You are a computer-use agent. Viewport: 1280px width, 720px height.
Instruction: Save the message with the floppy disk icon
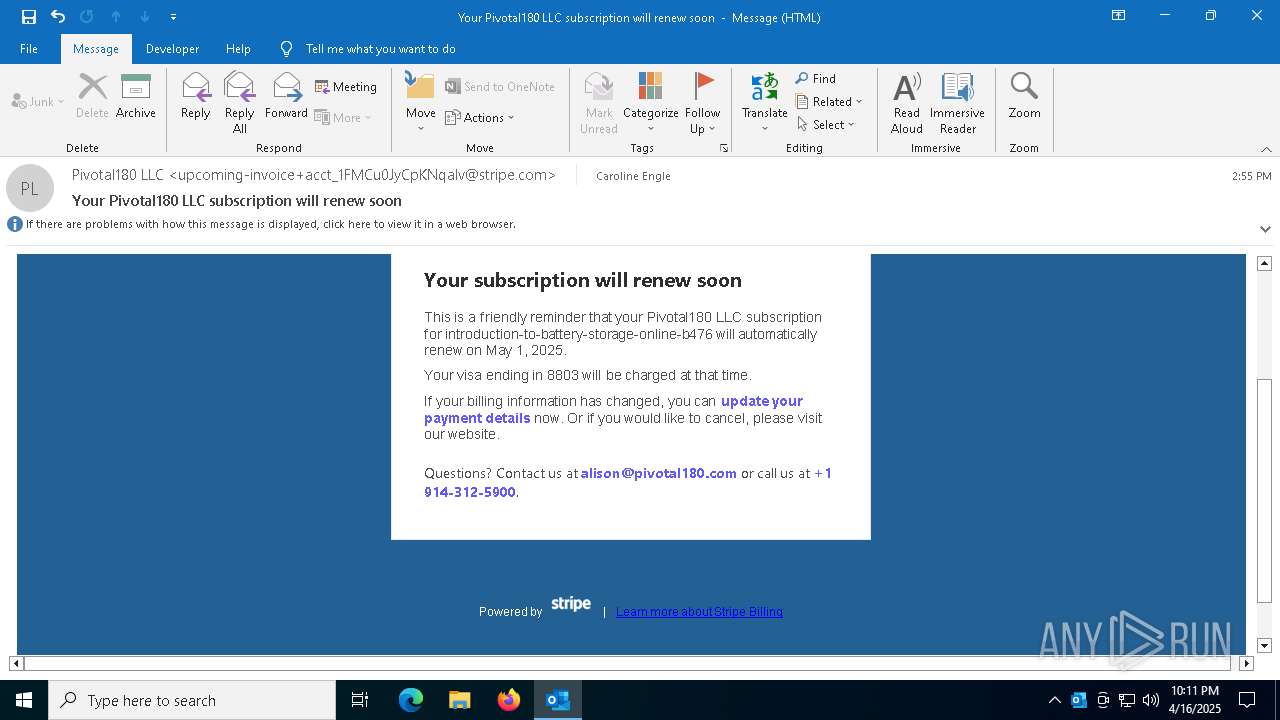pyautogui.click(x=29, y=17)
